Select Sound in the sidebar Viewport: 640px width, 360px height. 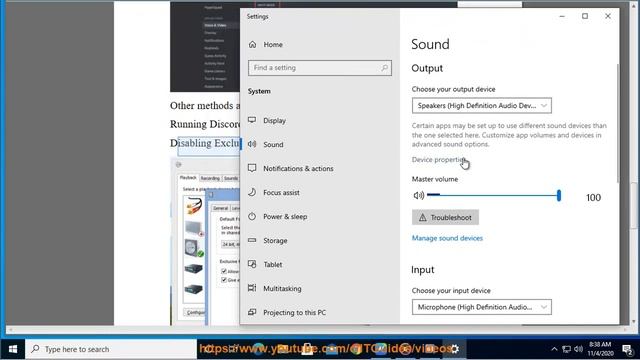(266, 144)
